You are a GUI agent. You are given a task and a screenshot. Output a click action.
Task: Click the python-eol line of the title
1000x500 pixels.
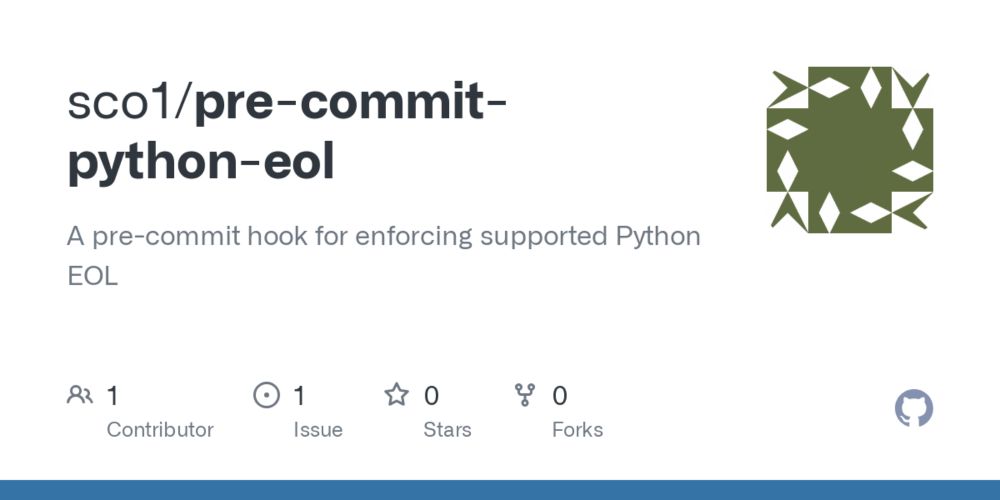tap(201, 163)
